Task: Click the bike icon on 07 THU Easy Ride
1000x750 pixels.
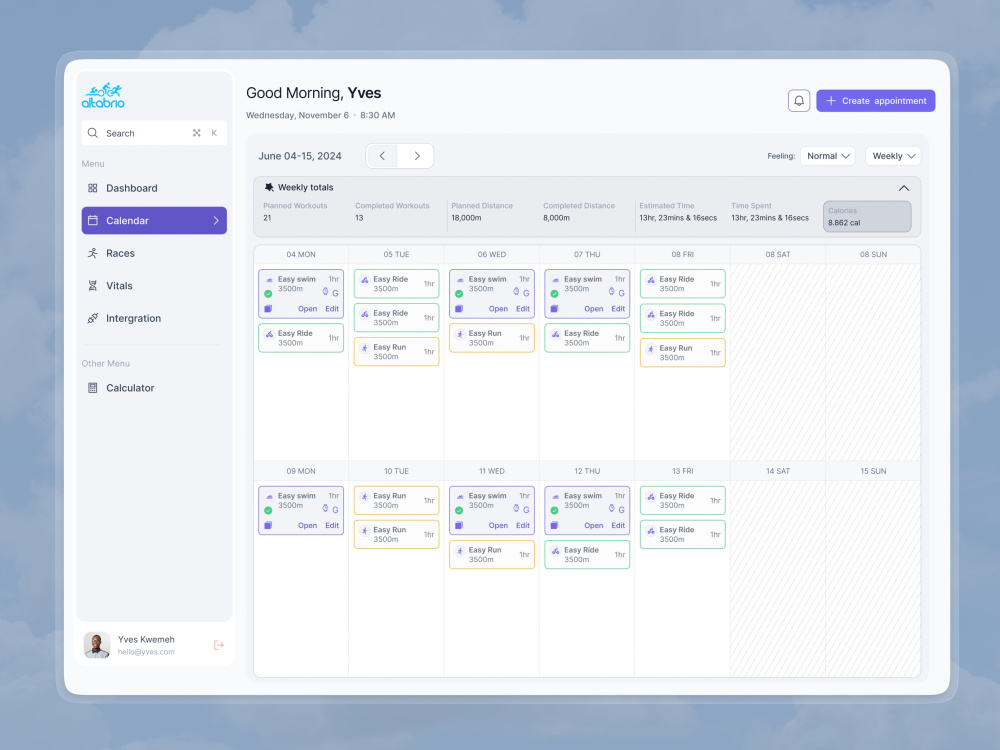Action: 555,334
